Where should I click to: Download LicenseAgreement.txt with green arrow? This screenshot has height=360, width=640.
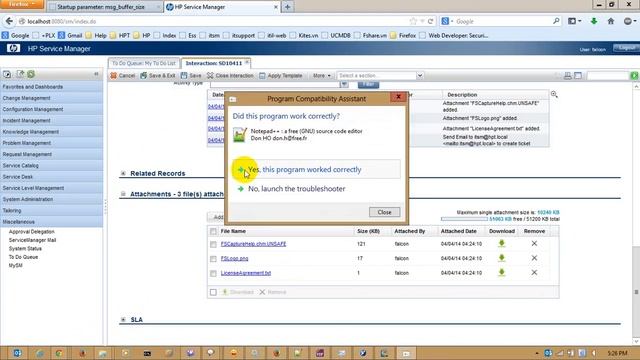click(502, 273)
